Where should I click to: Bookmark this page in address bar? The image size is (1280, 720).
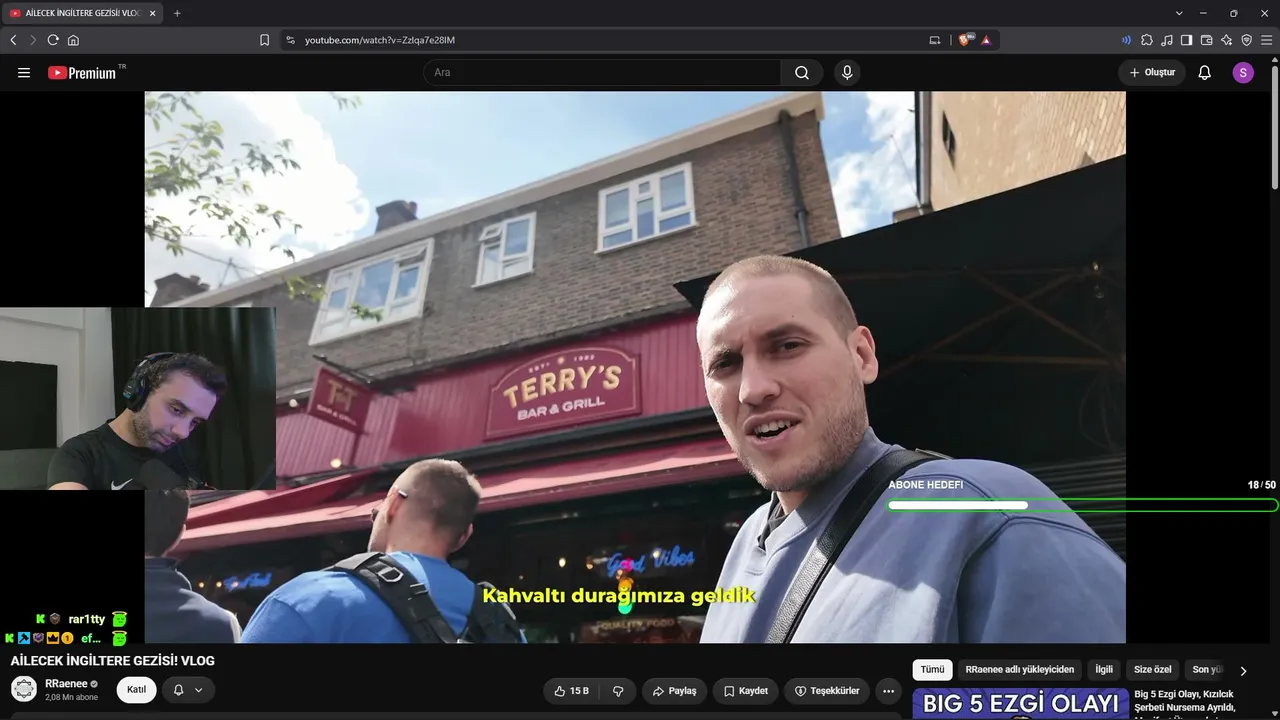[264, 40]
